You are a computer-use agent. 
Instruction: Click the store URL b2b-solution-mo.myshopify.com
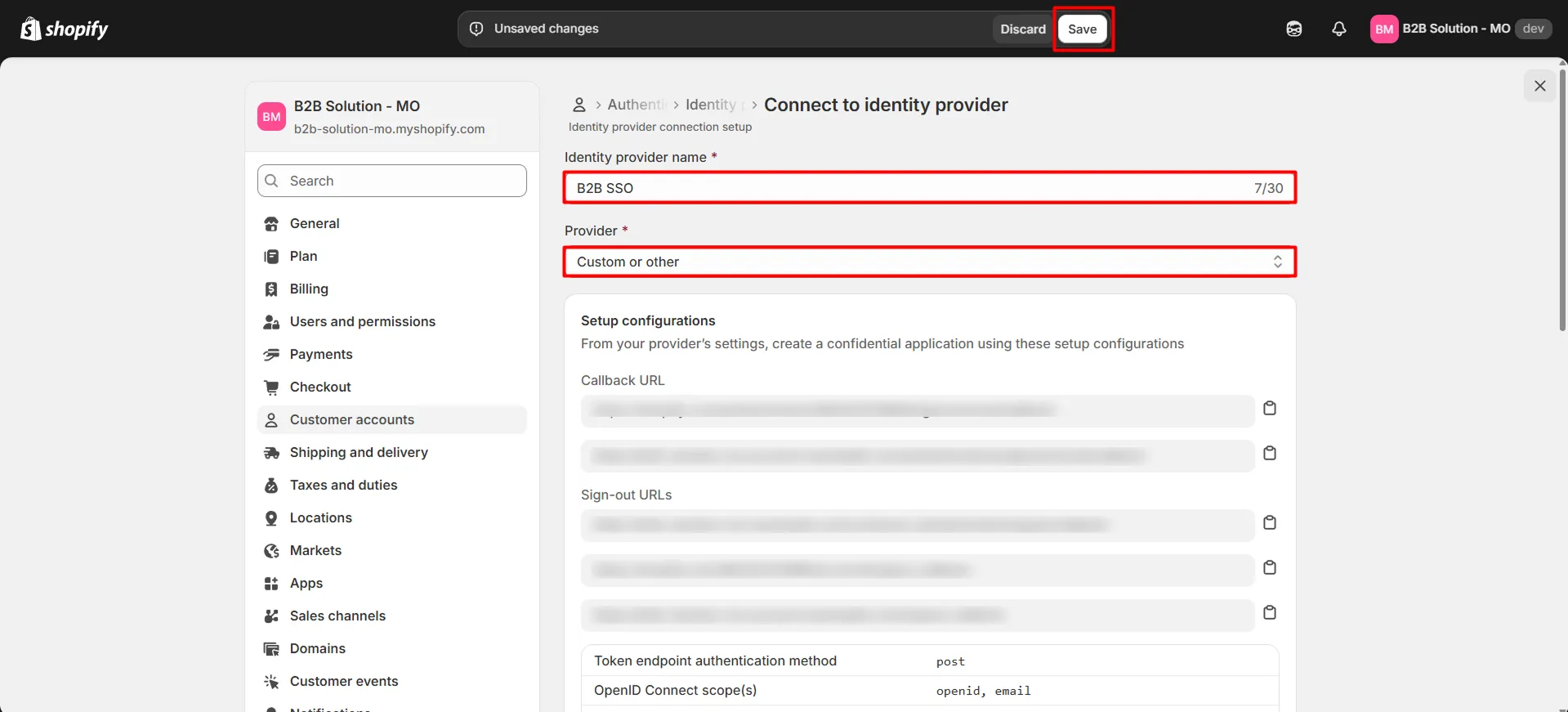click(389, 129)
